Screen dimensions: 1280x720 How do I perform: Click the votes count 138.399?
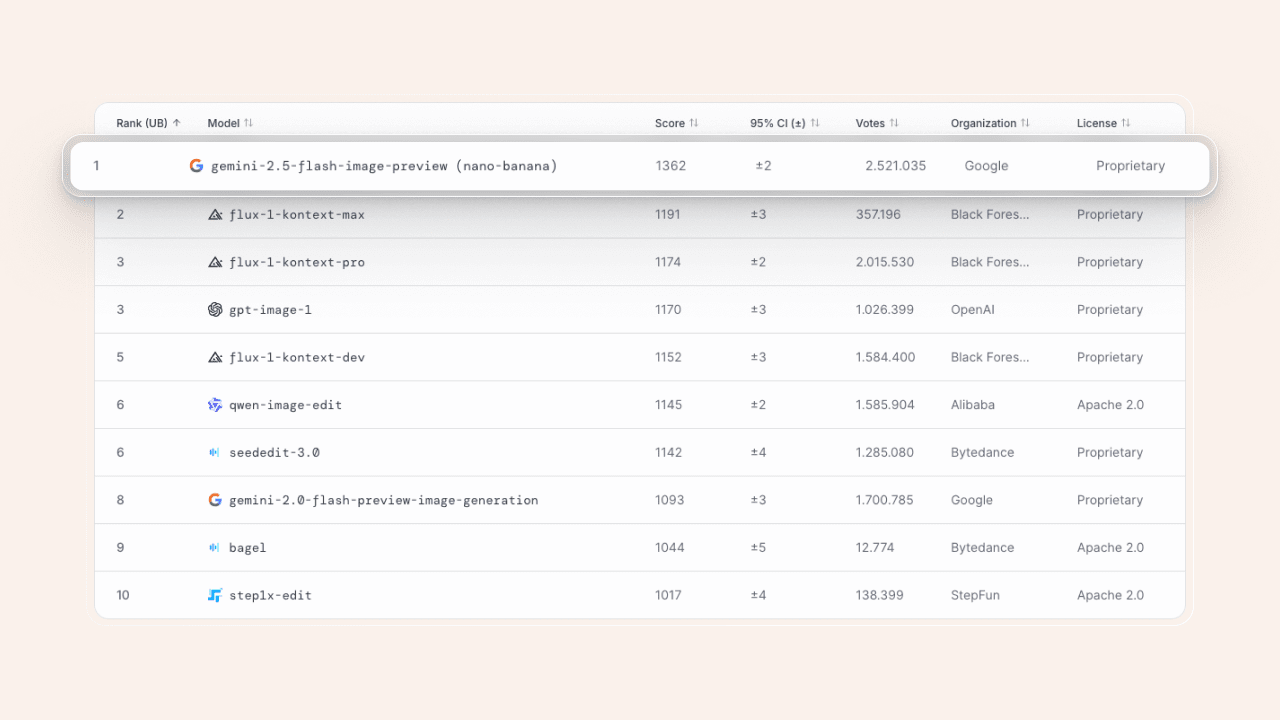(880, 595)
